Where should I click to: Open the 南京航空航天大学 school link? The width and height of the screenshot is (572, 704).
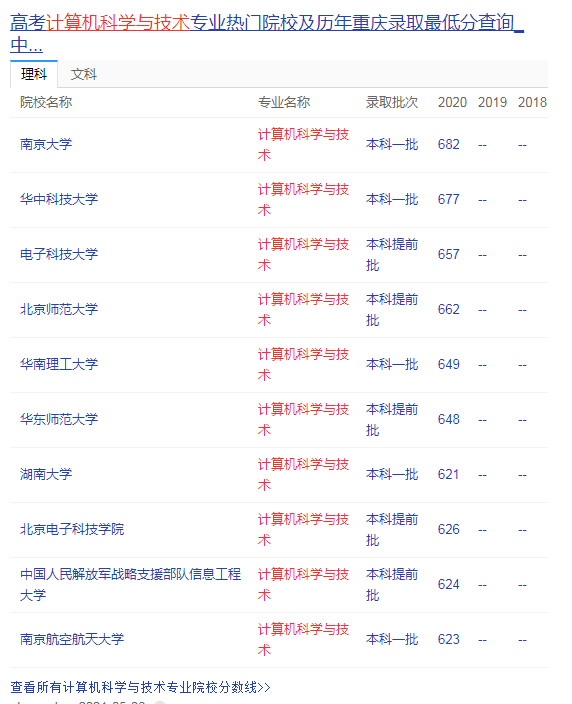point(72,639)
